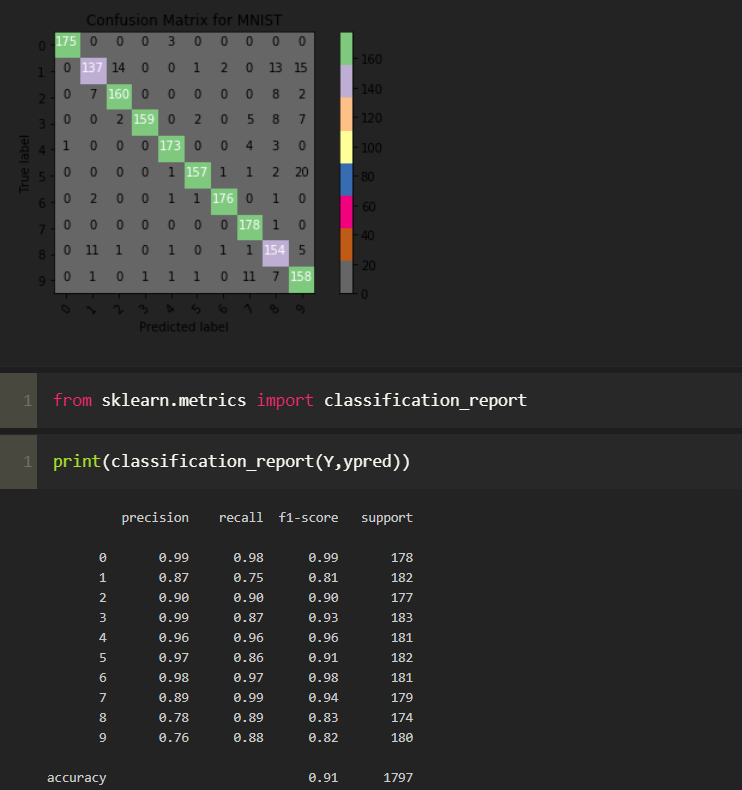Click the diagonal cell showing 175
This screenshot has width=742, height=790.
point(68,45)
